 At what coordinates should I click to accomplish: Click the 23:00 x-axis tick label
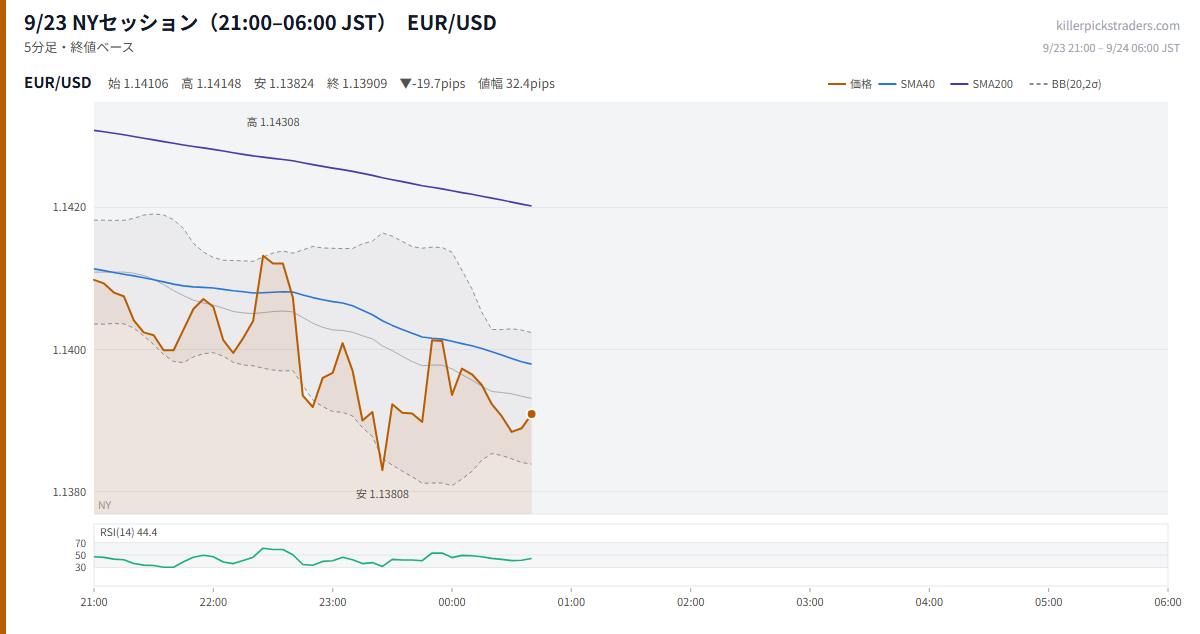[x=333, y=602]
